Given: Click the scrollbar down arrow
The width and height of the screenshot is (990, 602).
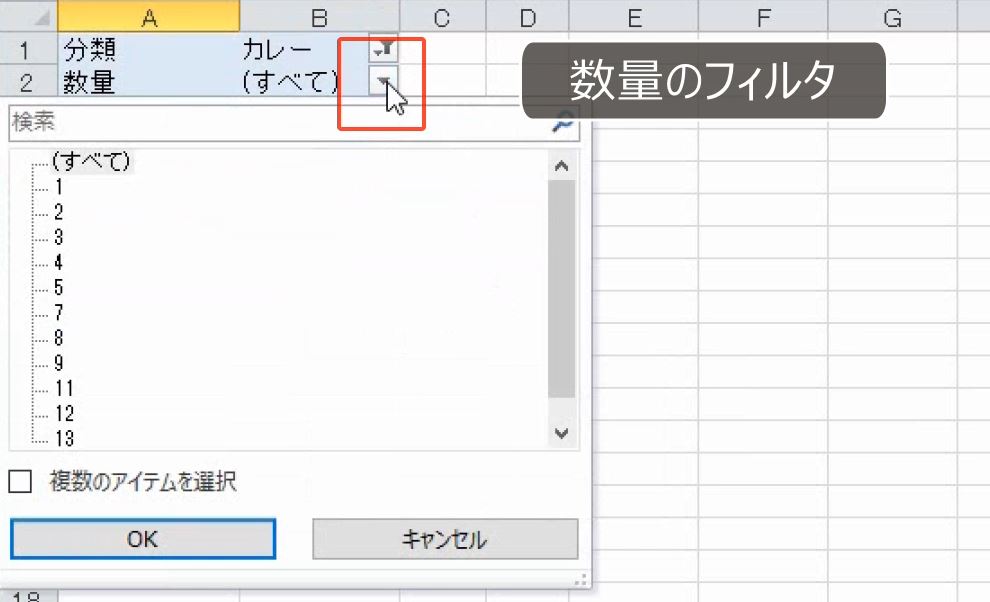Looking at the screenshot, I should (x=562, y=434).
